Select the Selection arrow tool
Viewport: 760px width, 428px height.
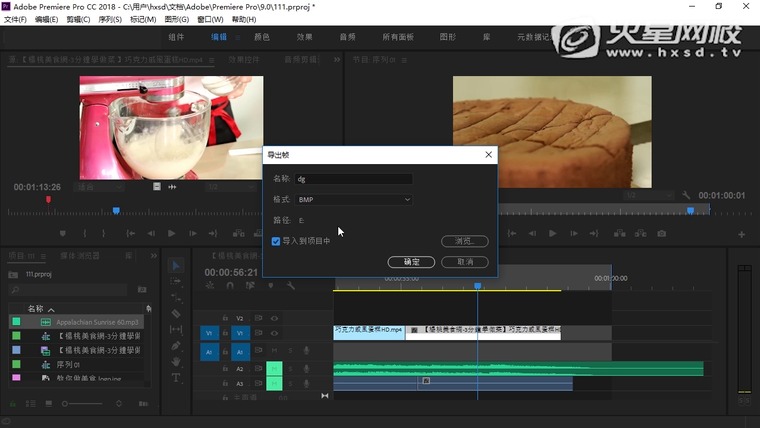pyautogui.click(x=176, y=266)
